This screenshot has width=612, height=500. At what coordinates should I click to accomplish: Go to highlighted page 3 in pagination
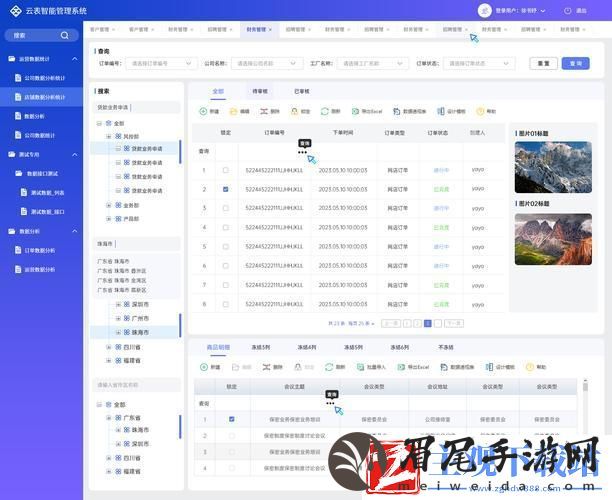point(428,323)
